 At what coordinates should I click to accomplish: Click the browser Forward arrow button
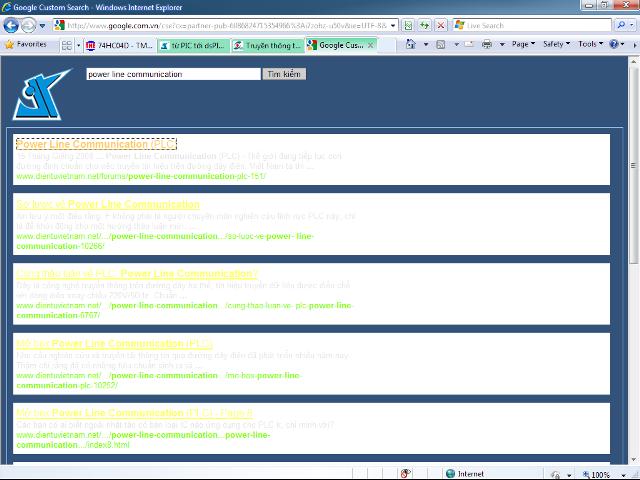[x=28, y=26]
